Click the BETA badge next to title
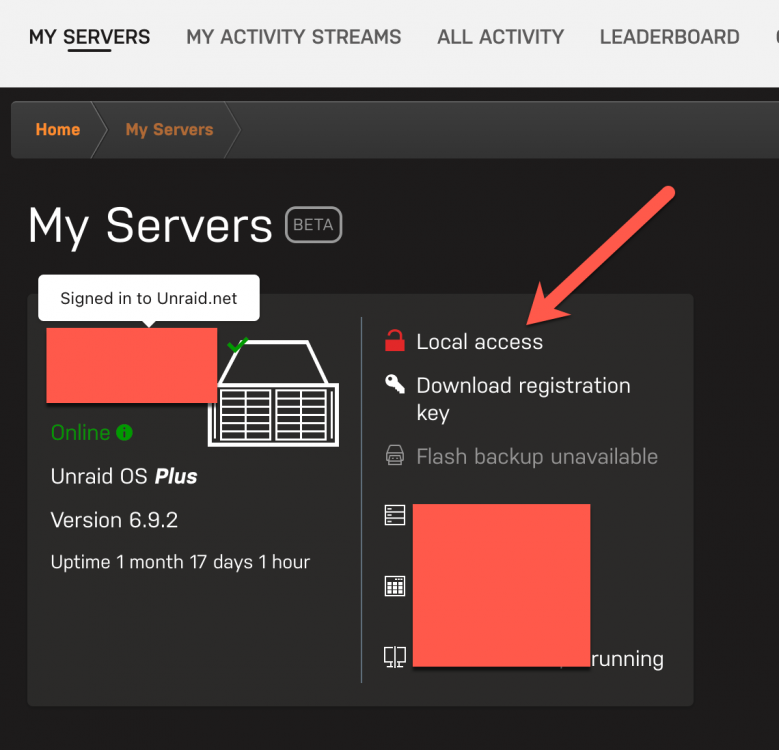Screen dimensions: 779x750 coord(313,225)
